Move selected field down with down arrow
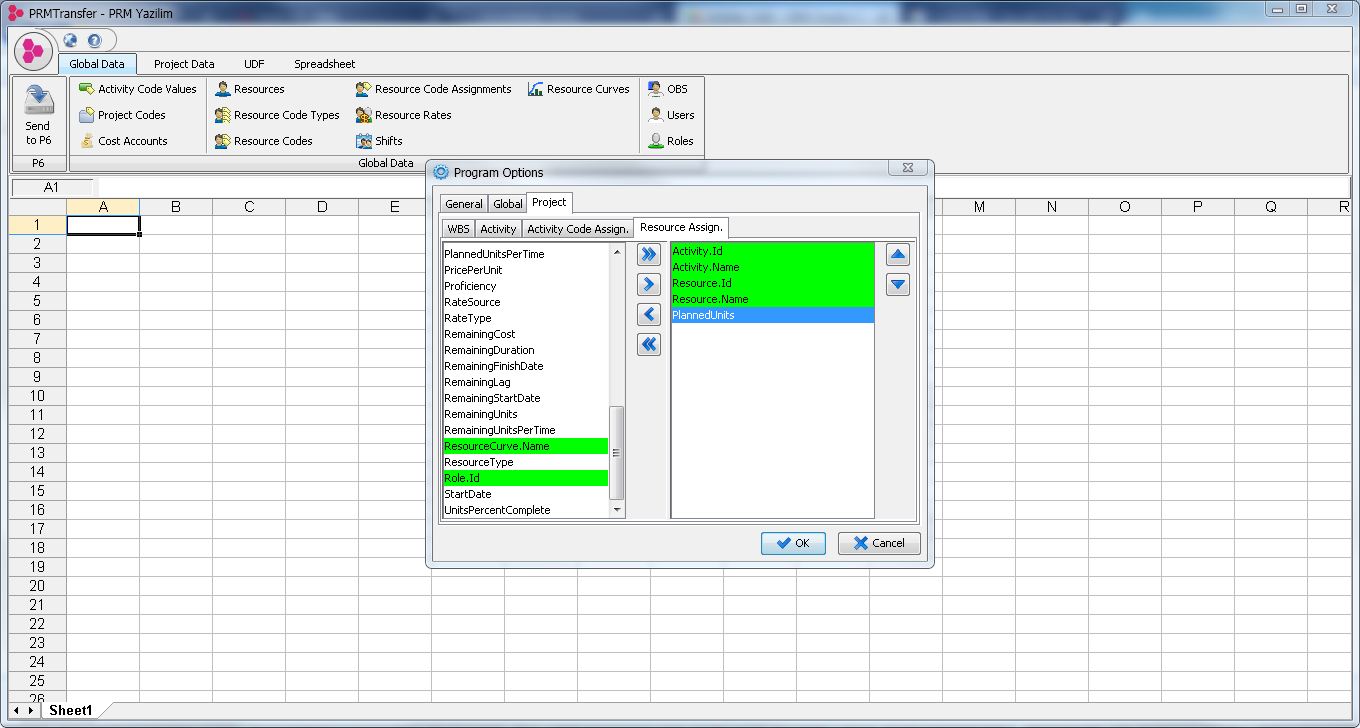 898,284
